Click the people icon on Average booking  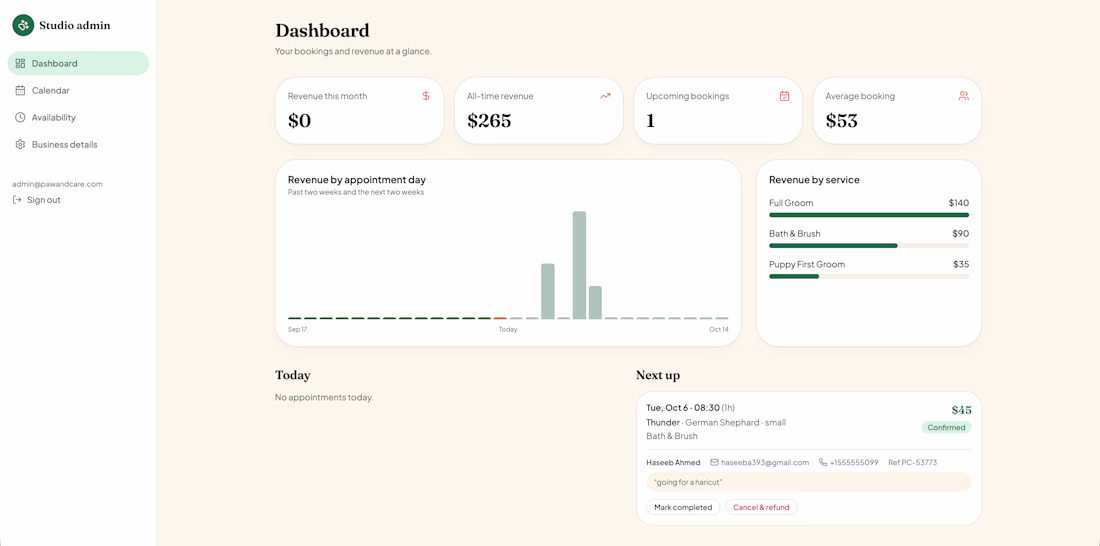[x=963, y=96]
